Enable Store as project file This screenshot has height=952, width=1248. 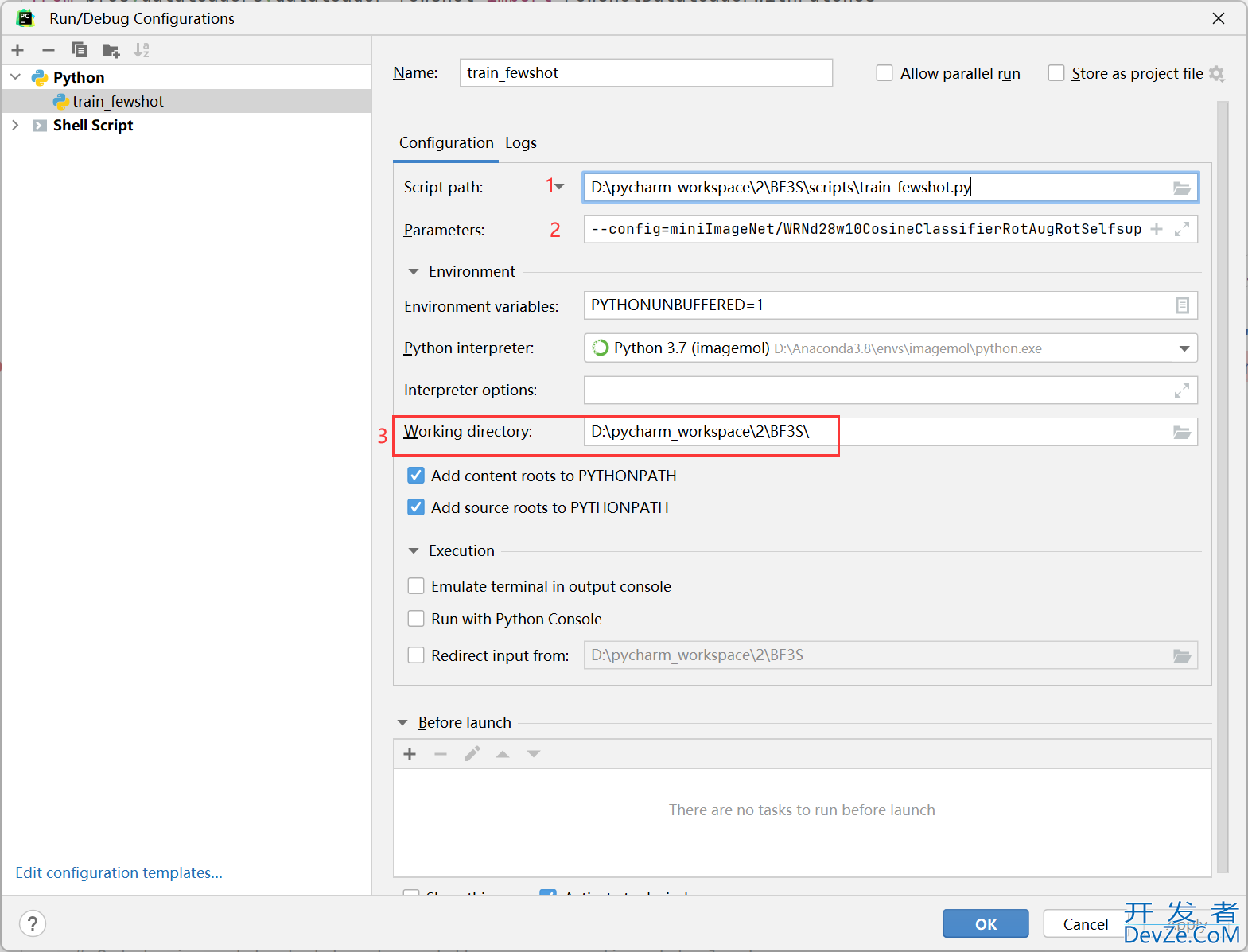tap(1056, 73)
